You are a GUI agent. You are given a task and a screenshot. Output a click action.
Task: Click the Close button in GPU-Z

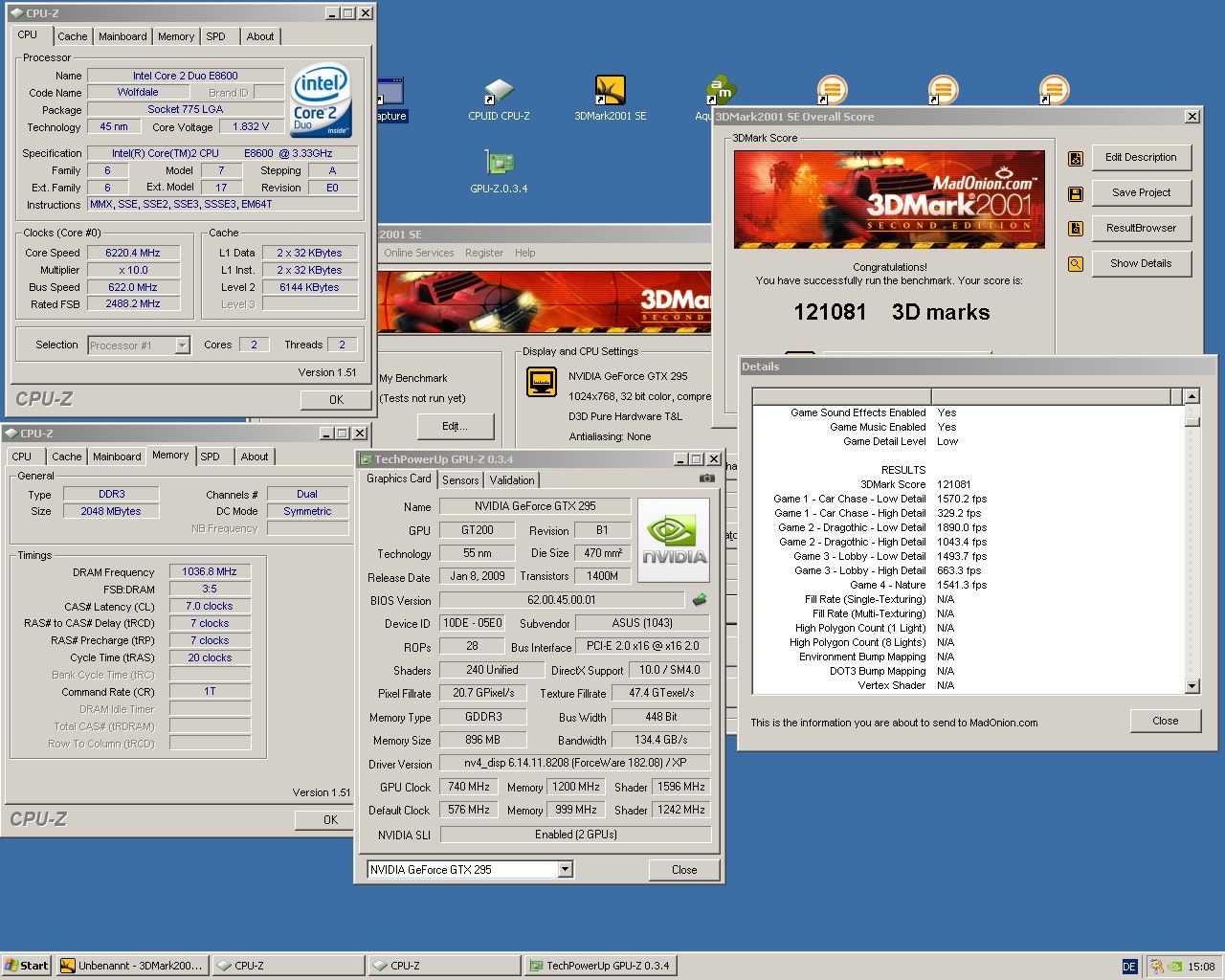pyautogui.click(x=684, y=870)
